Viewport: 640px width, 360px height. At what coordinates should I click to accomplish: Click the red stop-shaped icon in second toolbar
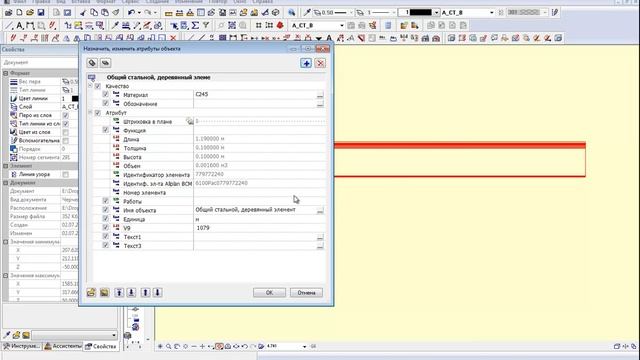(280, 25)
